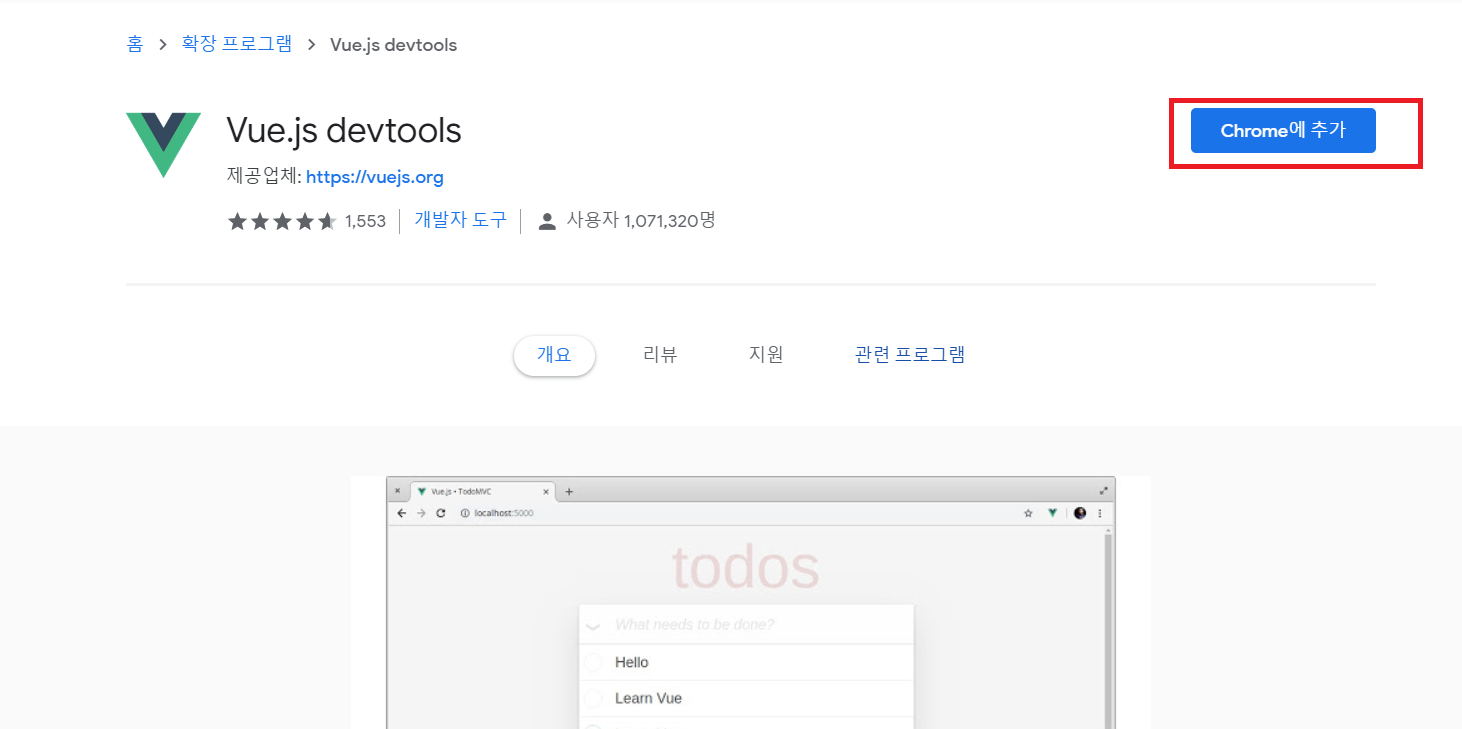Select the 개요 tab
Screen dimensions: 1462x729
pyautogui.click(x=554, y=355)
